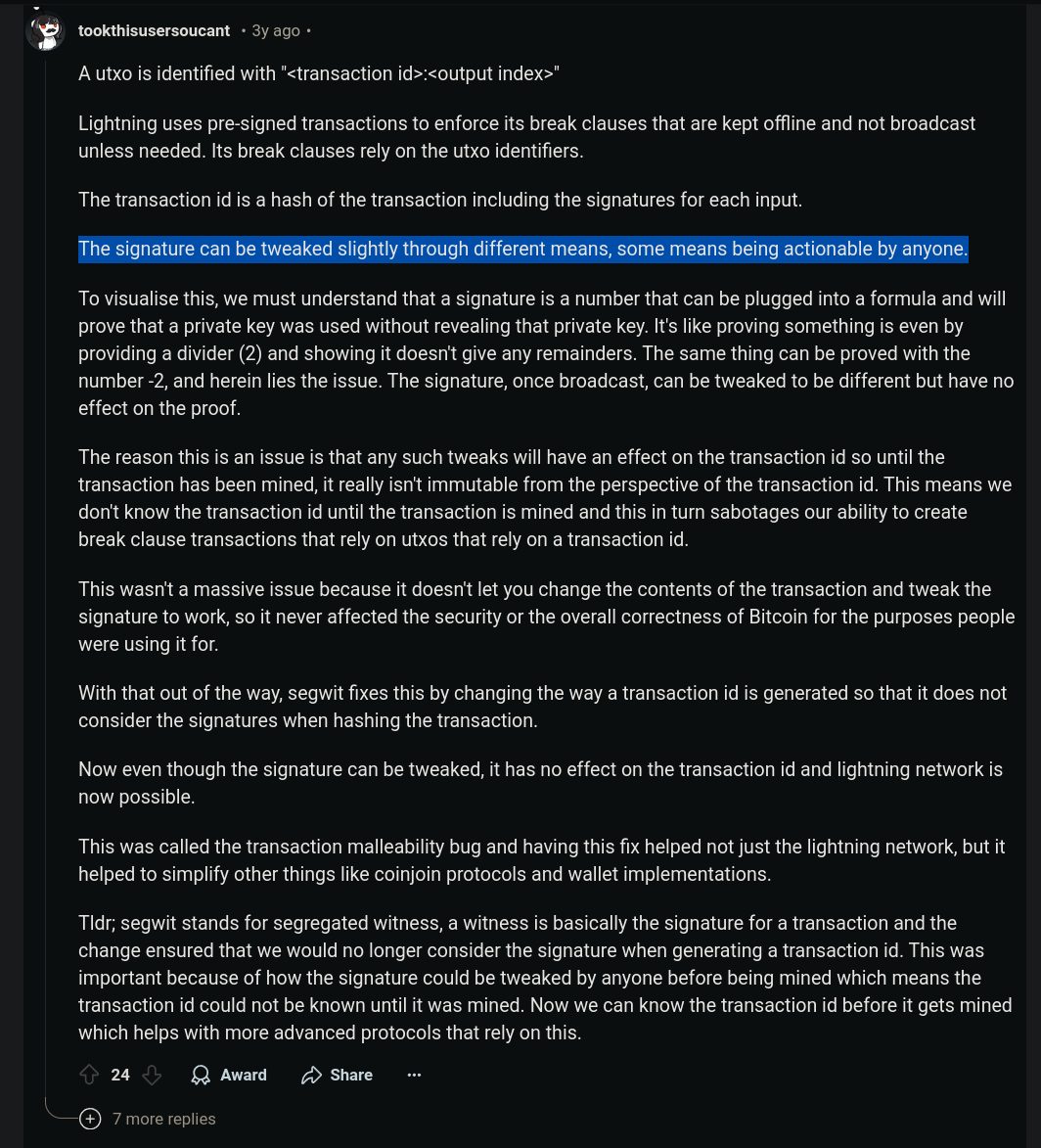The width and height of the screenshot is (1041, 1148).
Task: Click the blue highlighted sentence about tweaked signatures
Action: coord(522,249)
